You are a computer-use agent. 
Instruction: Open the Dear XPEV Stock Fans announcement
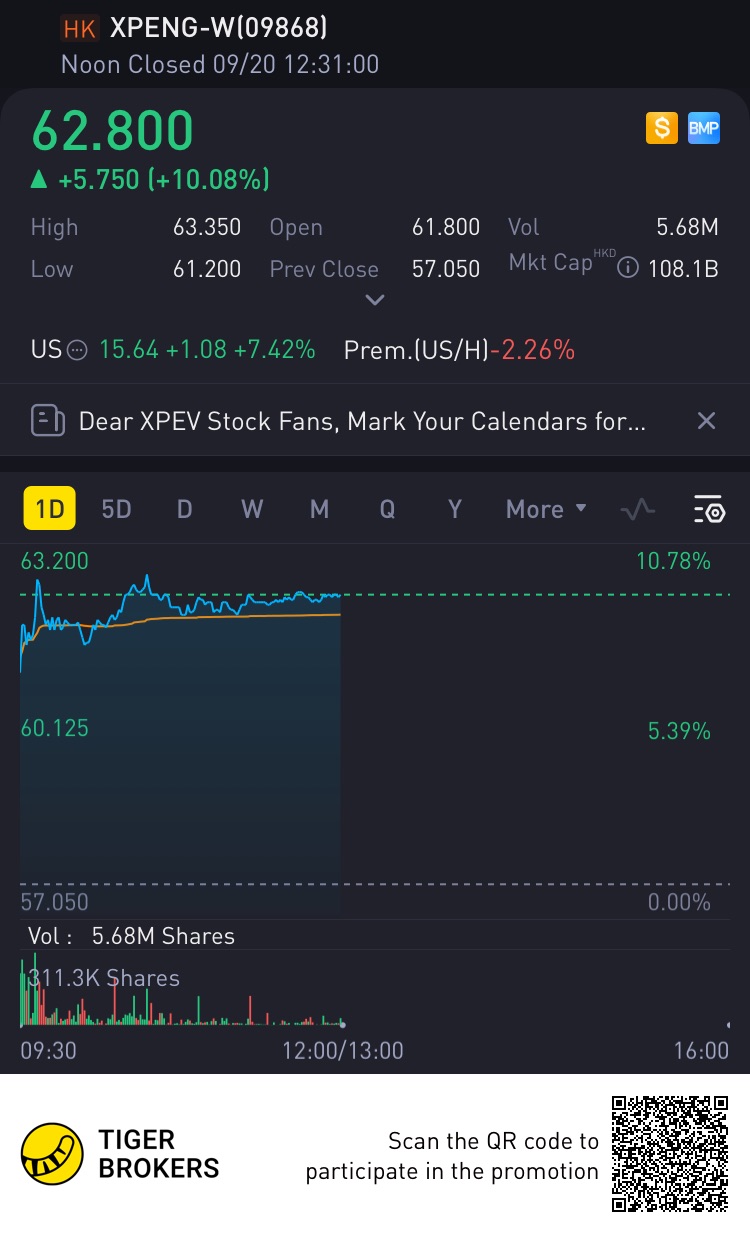pyautogui.click(x=362, y=421)
